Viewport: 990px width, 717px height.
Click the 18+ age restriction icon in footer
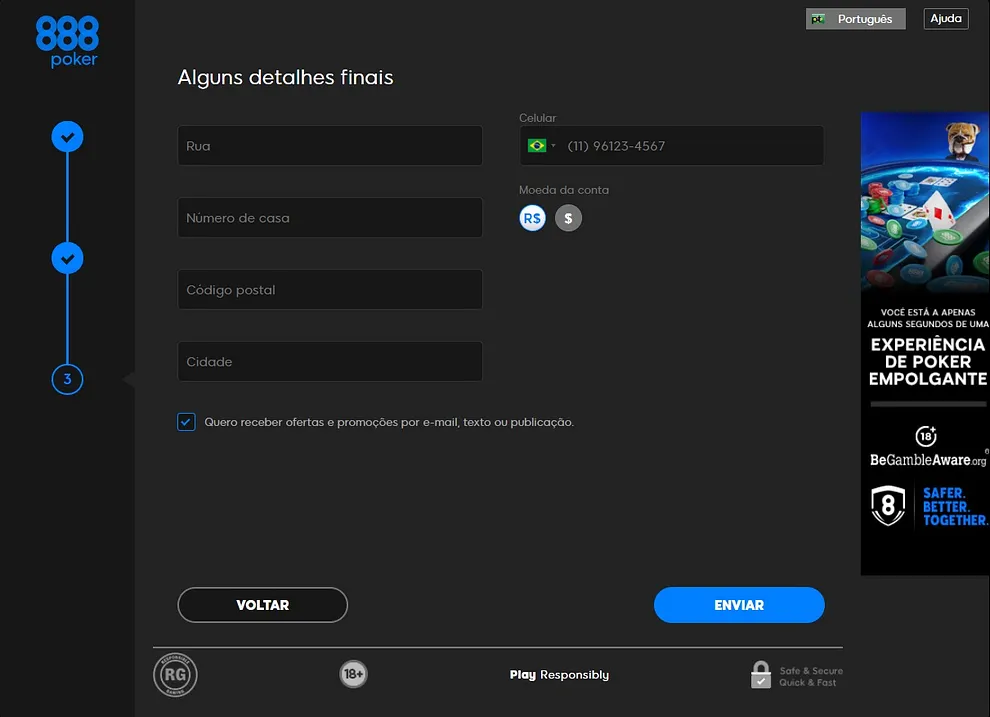353,675
